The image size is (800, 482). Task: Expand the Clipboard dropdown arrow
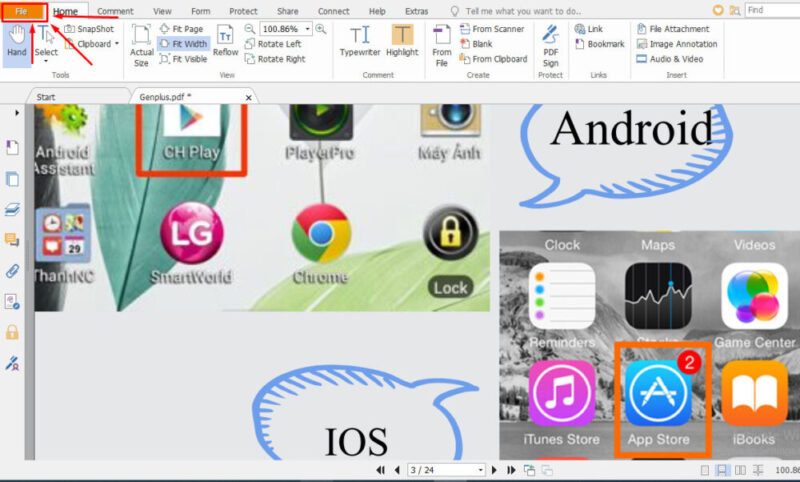tap(117, 44)
